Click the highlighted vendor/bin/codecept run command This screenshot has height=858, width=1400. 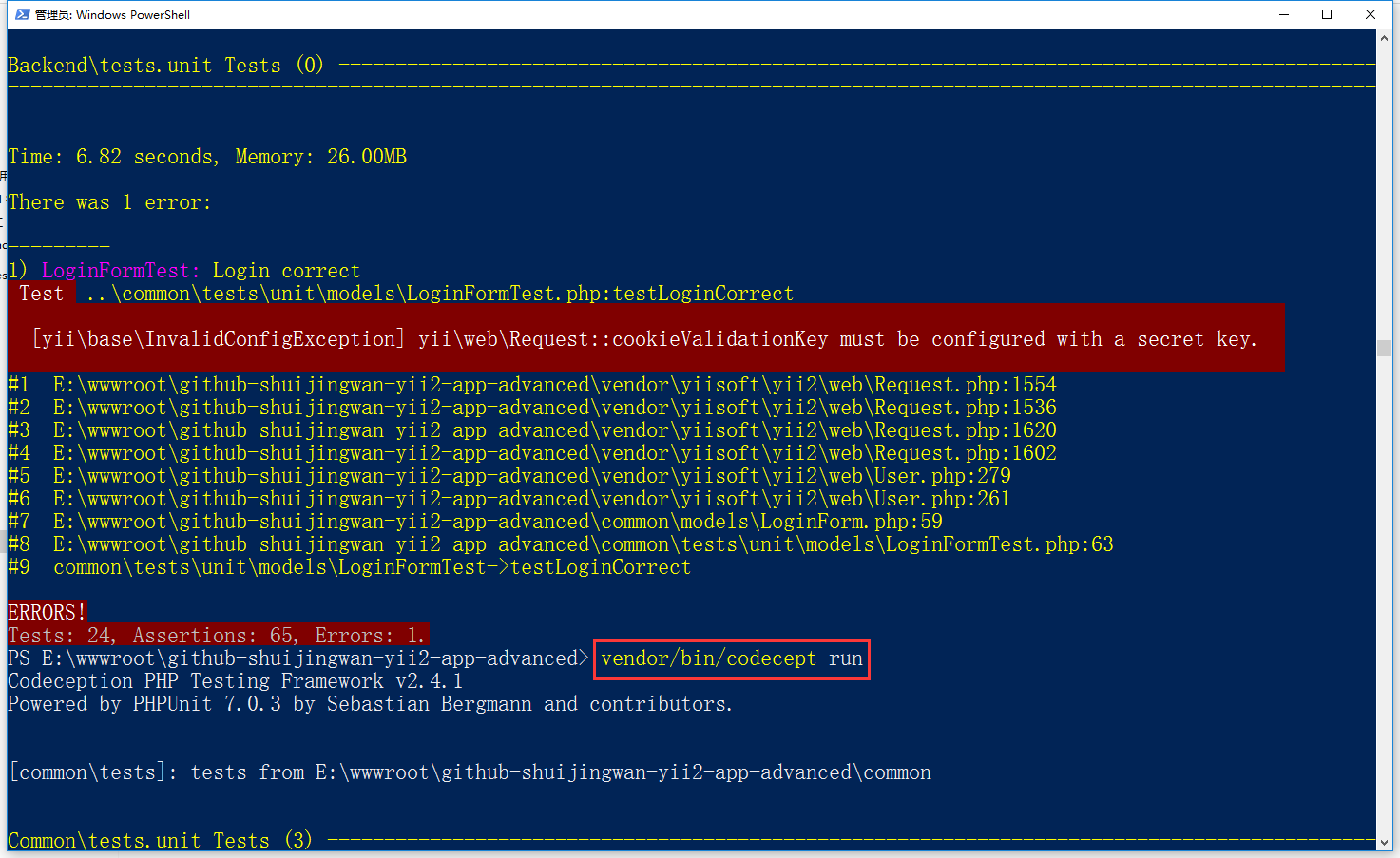pos(731,658)
